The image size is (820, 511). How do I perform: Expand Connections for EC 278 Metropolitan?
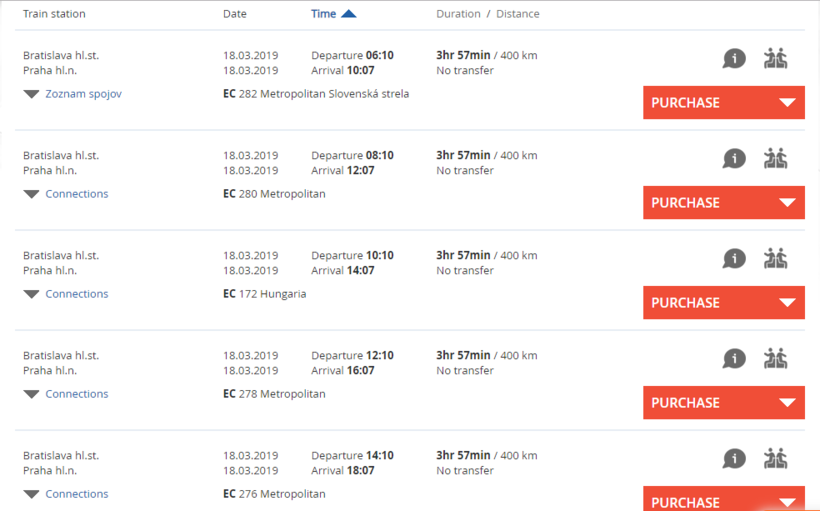pos(76,394)
